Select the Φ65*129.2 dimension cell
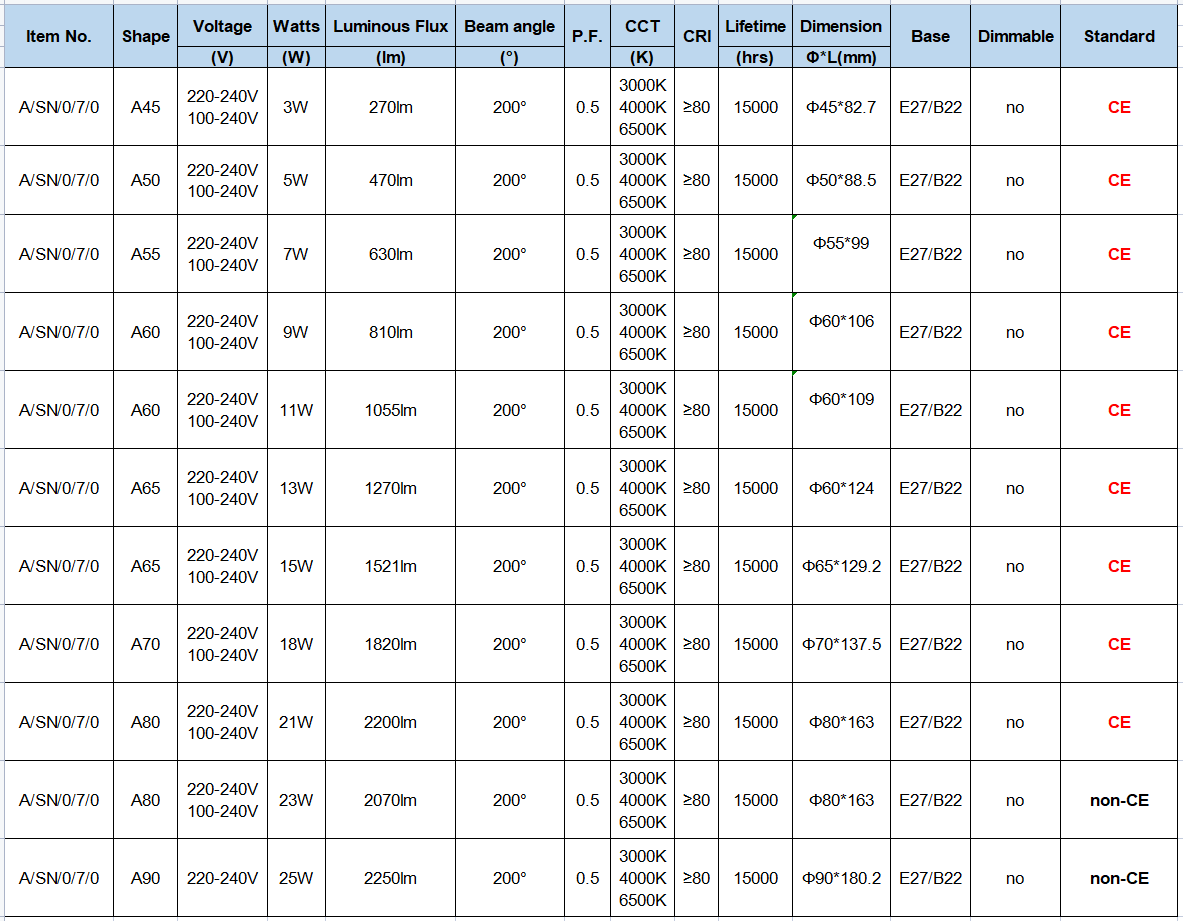 coord(841,566)
